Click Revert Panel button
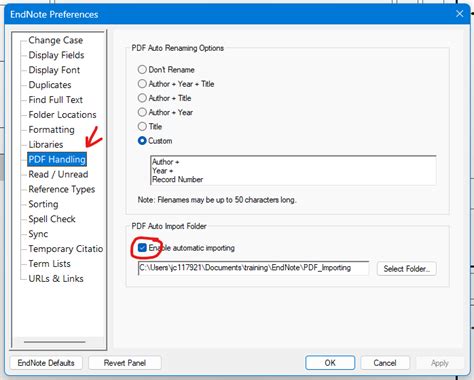This screenshot has width=474, height=380. tap(125, 363)
